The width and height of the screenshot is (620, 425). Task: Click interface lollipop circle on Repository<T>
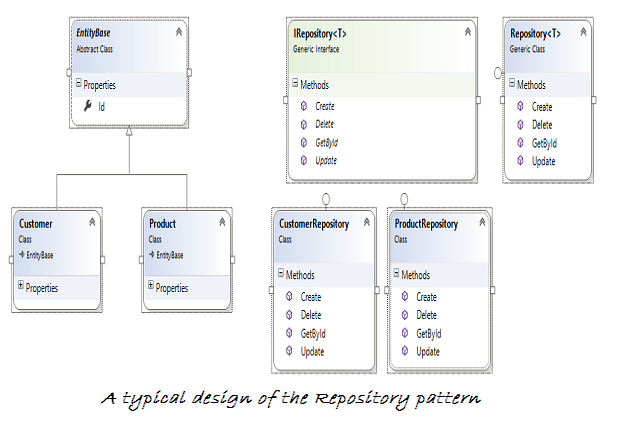pos(498,73)
